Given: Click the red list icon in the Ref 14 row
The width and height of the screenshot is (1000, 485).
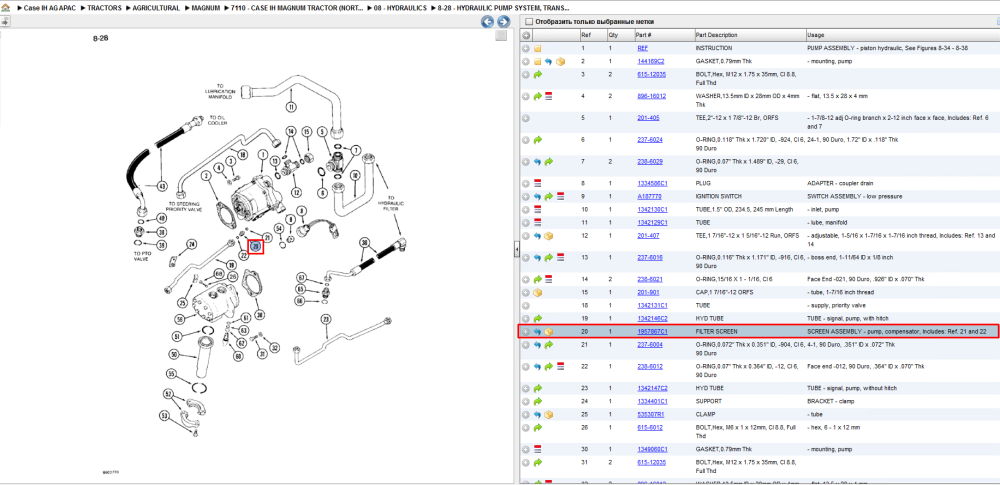Looking at the screenshot, I should pyautogui.click(x=548, y=280).
